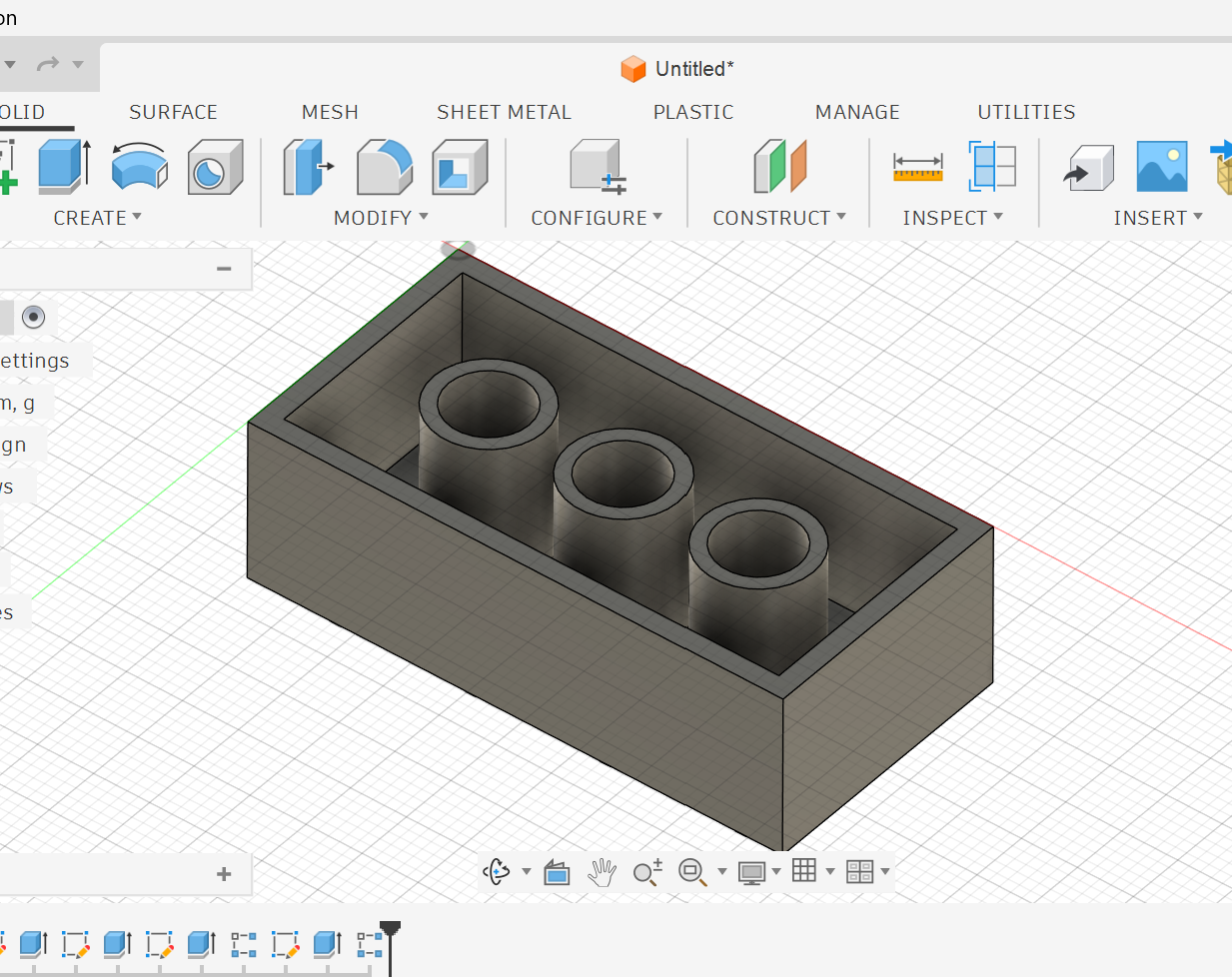Select the first rectangular pattern in timeline

244,944
